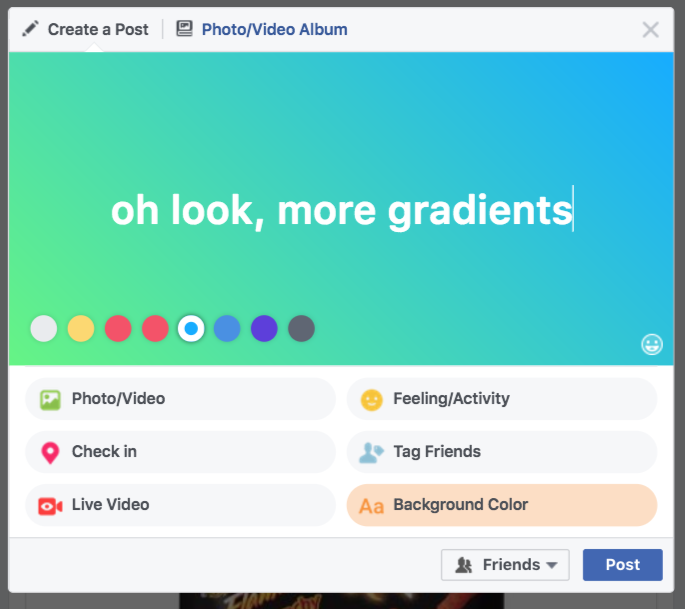Click the blue Post button
Screen dimensions: 685x609
coord(622,565)
